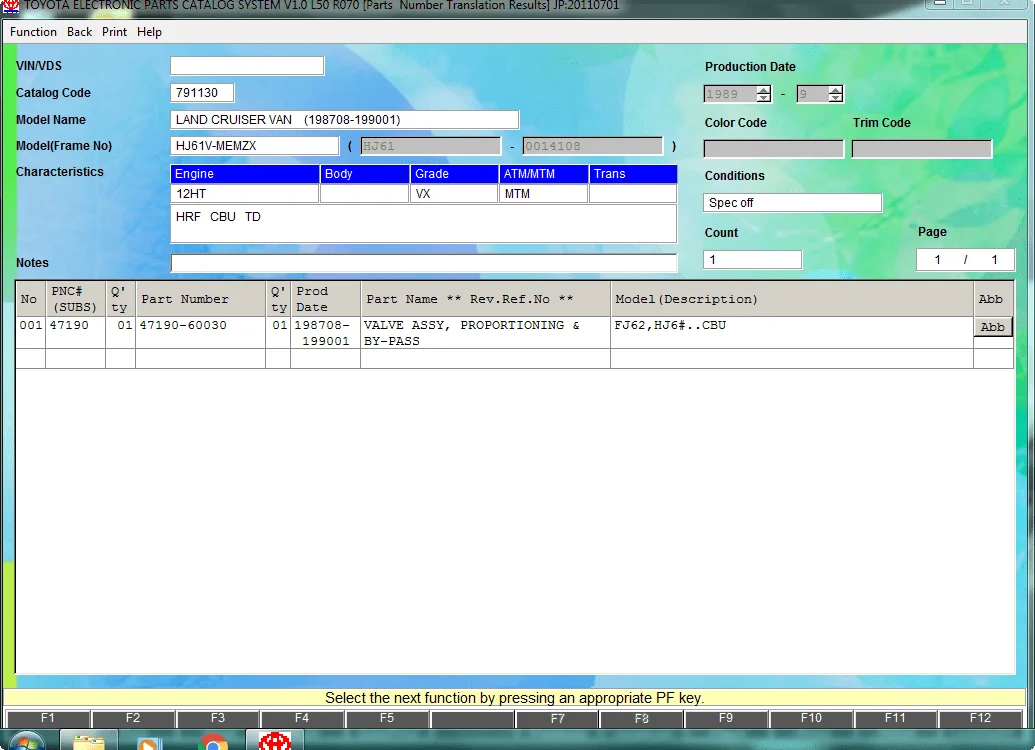Click the Abb button in row 001
The width and height of the screenshot is (1035, 750).
(993, 327)
